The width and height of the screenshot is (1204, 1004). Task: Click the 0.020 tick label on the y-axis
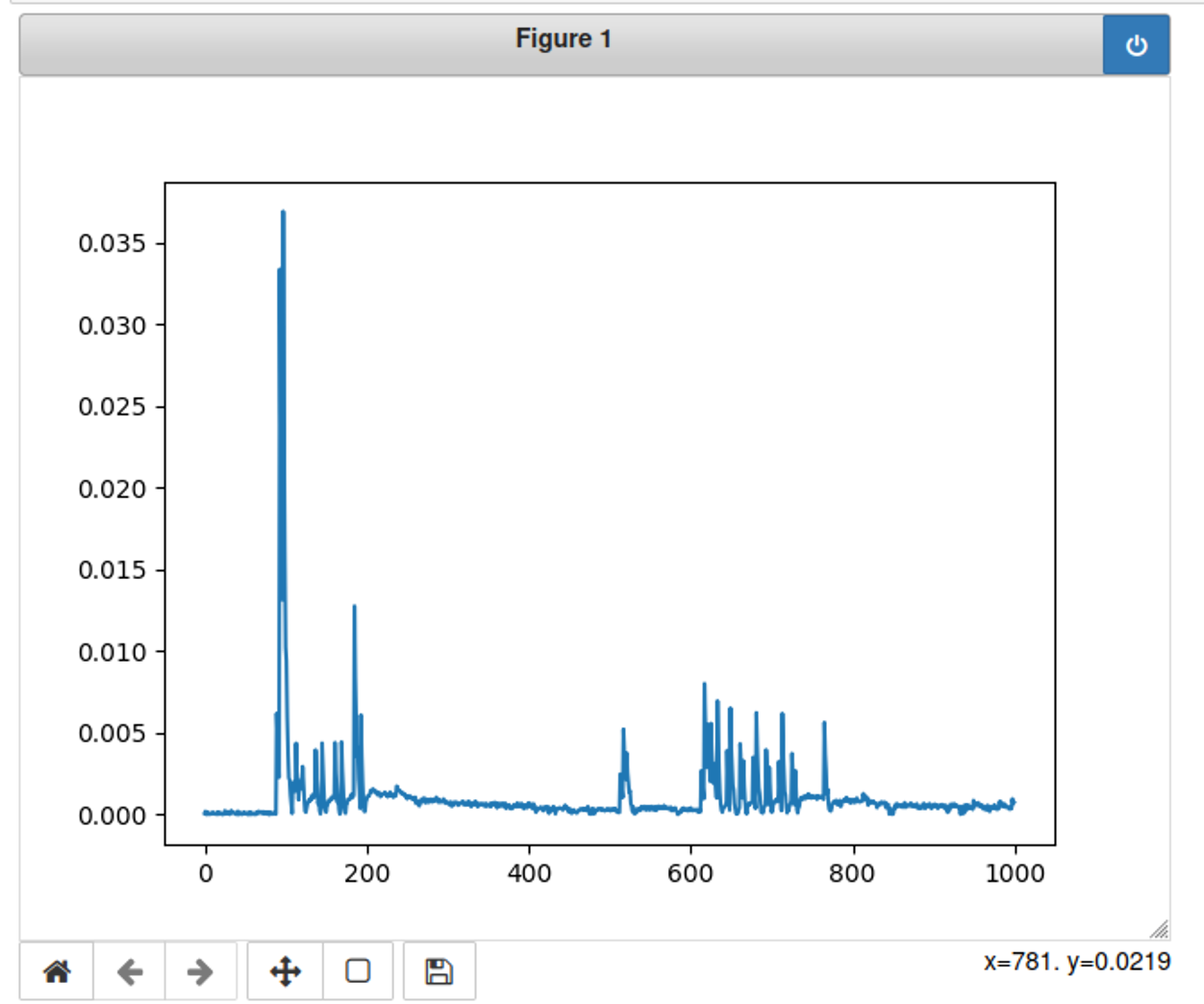point(113,489)
